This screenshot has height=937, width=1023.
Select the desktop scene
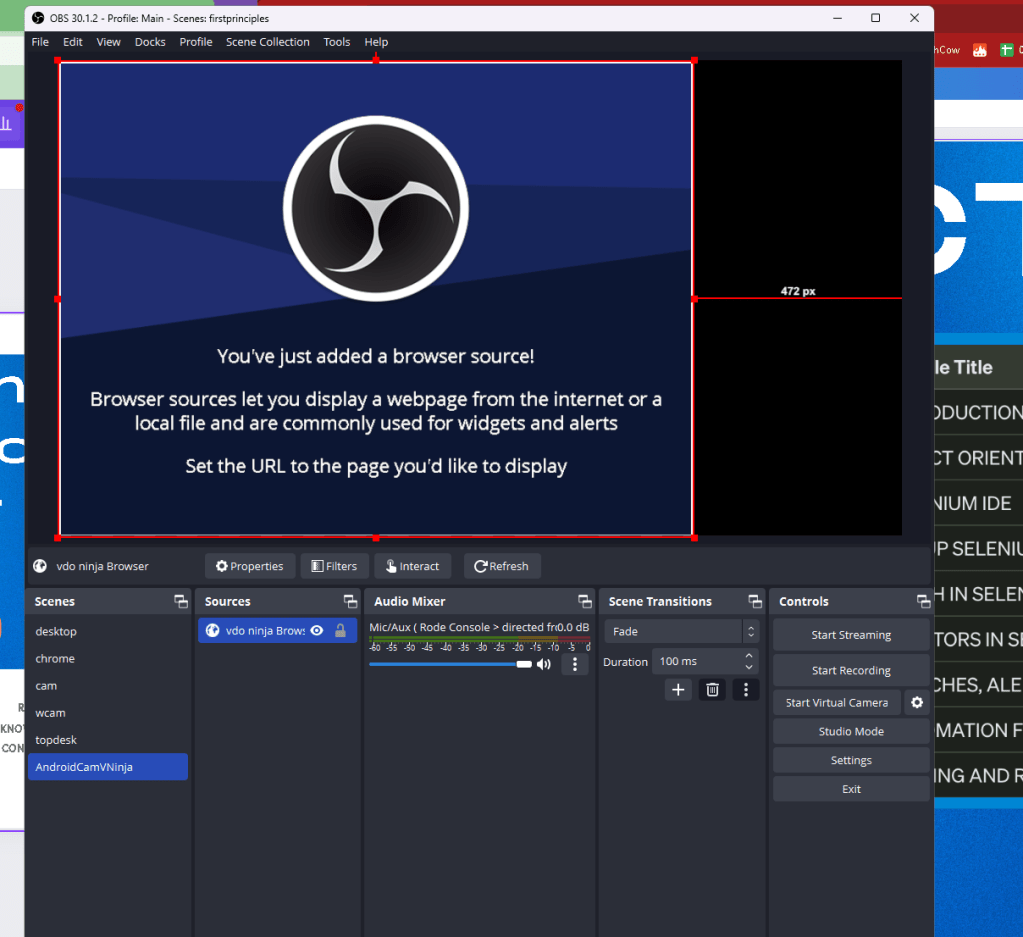click(108, 632)
